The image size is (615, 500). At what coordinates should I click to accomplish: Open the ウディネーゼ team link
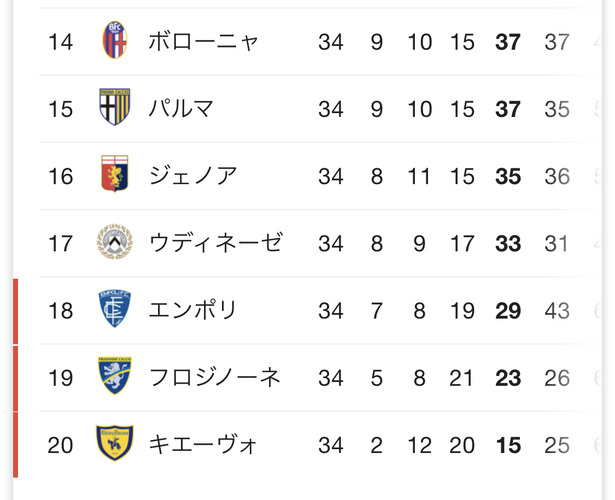(x=216, y=243)
